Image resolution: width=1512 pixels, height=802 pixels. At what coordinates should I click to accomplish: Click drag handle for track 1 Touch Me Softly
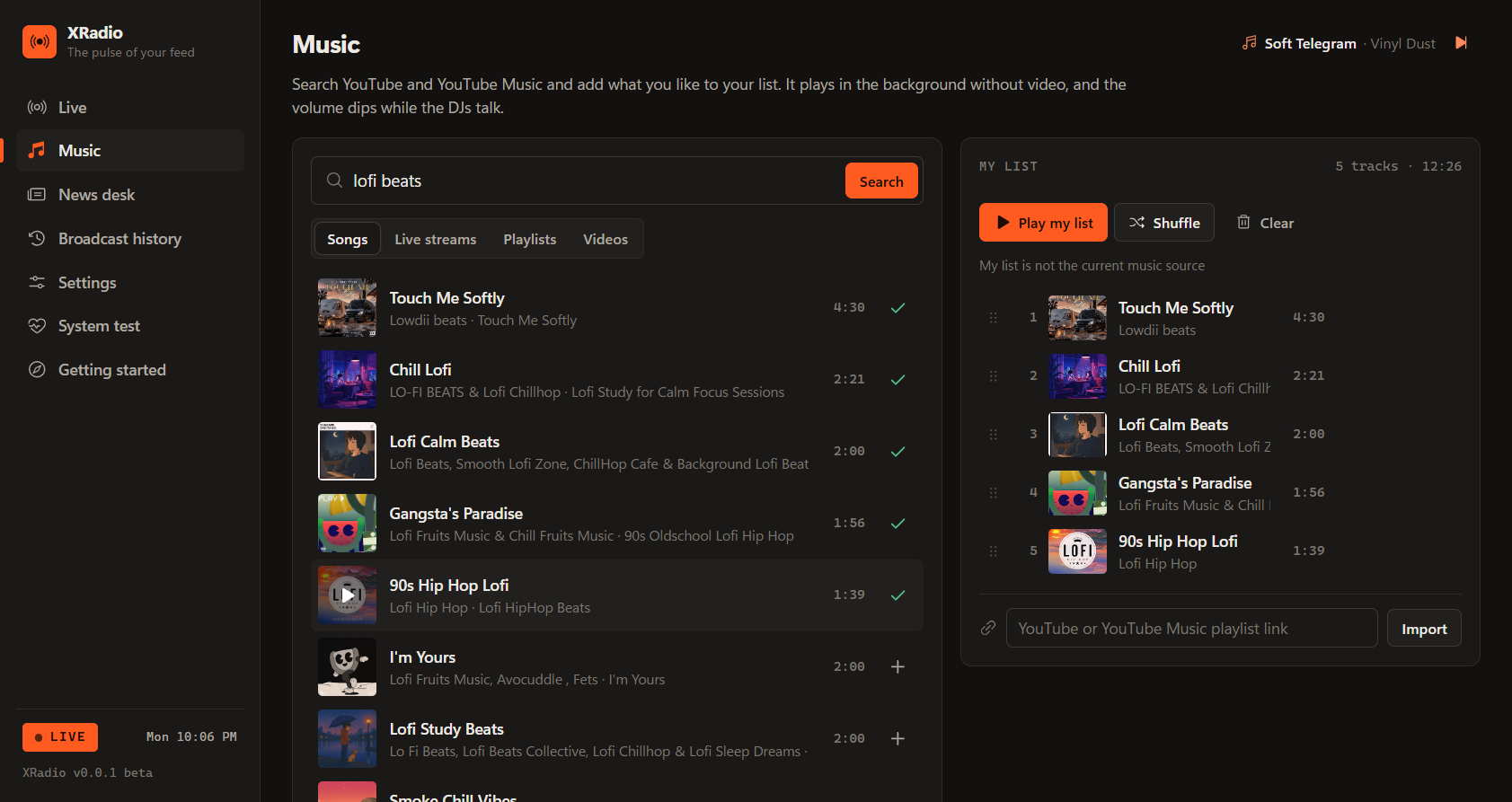pyautogui.click(x=994, y=318)
